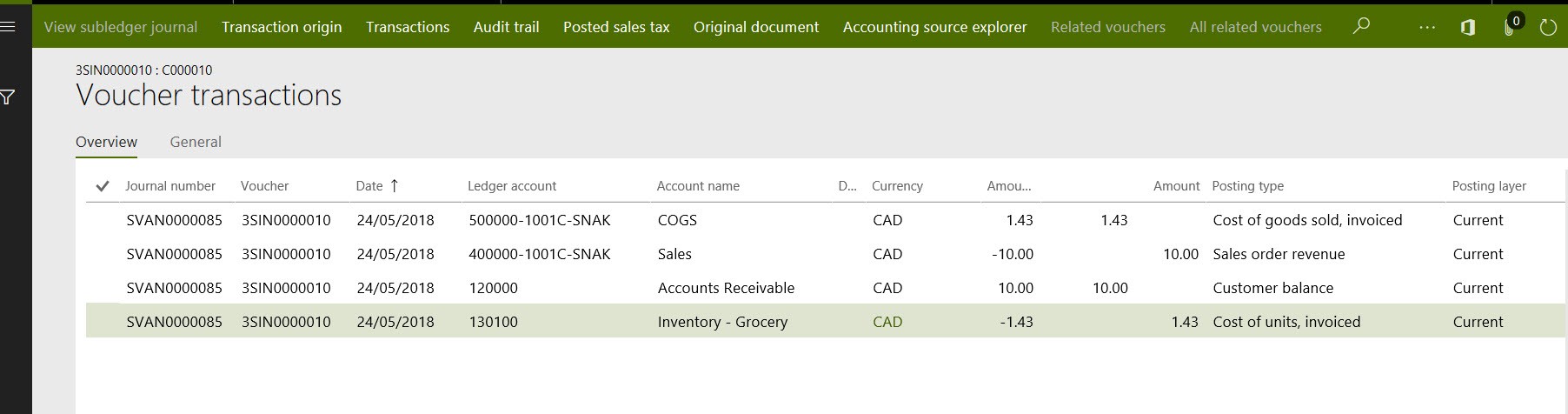
Task: Click the Posted sales tax button
Action: (616, 27)
